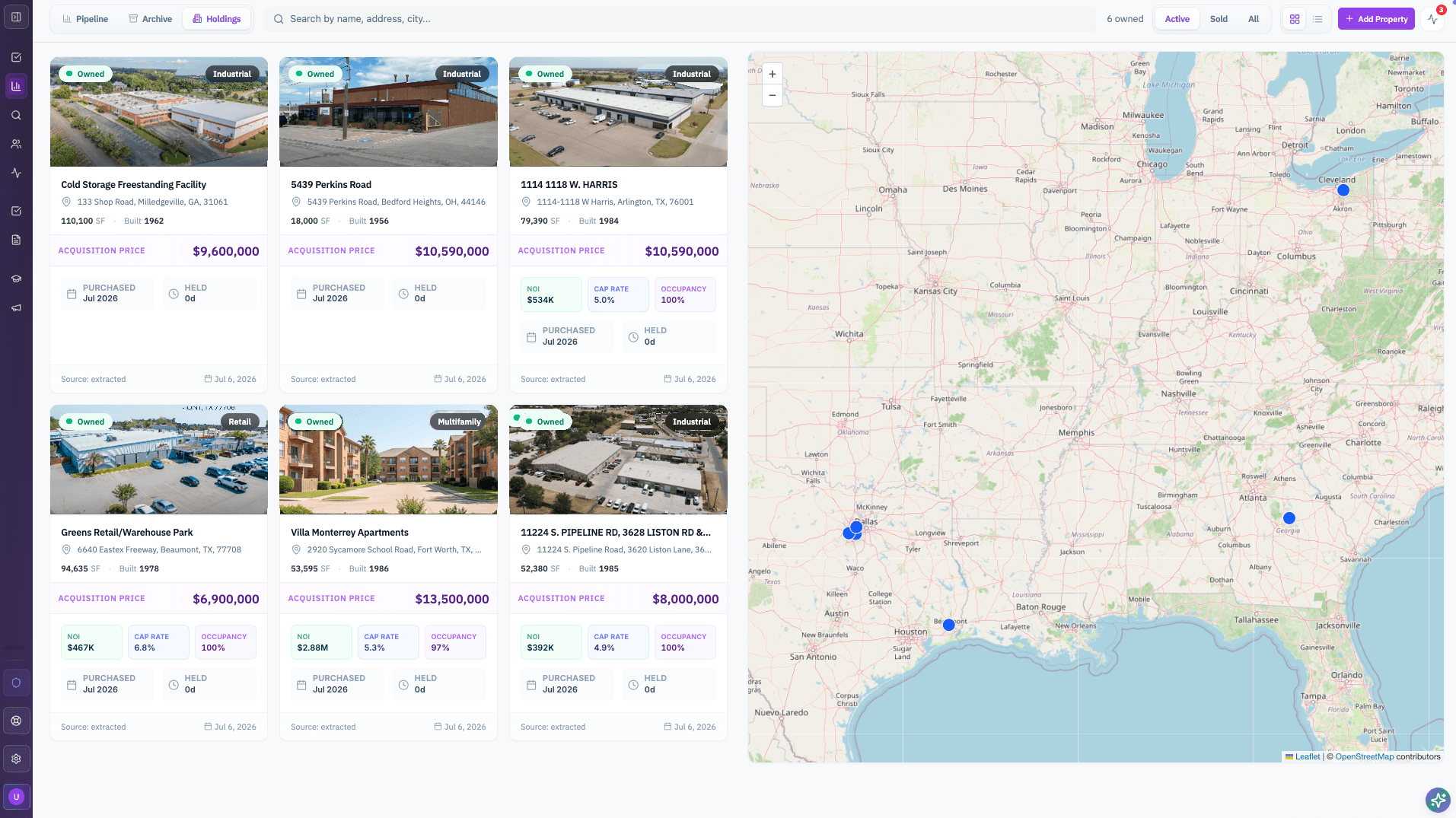Click the Add Property button
This screenshot has width=1456, height=818.
1376,19
